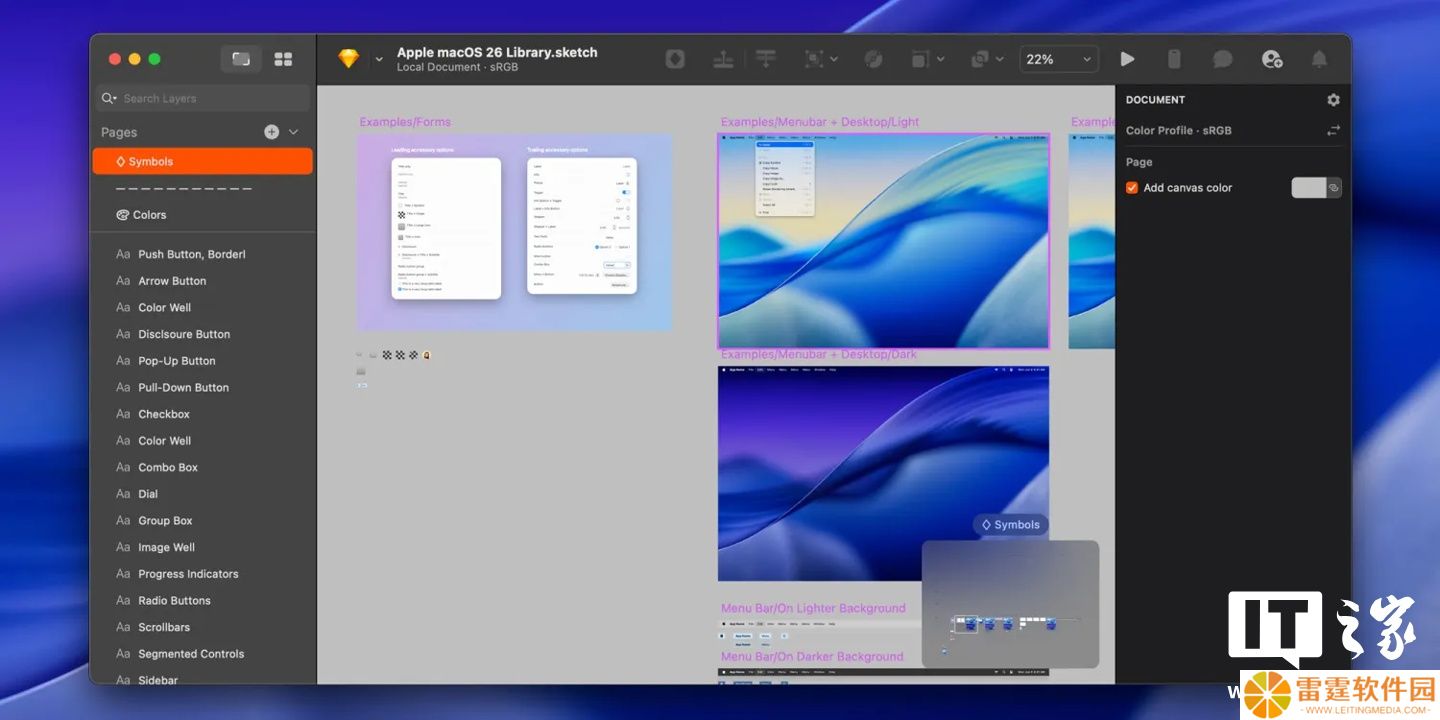Select the Examples/Forms artboard title
Screen dimensions: 1440x720
tap(405, 122)
